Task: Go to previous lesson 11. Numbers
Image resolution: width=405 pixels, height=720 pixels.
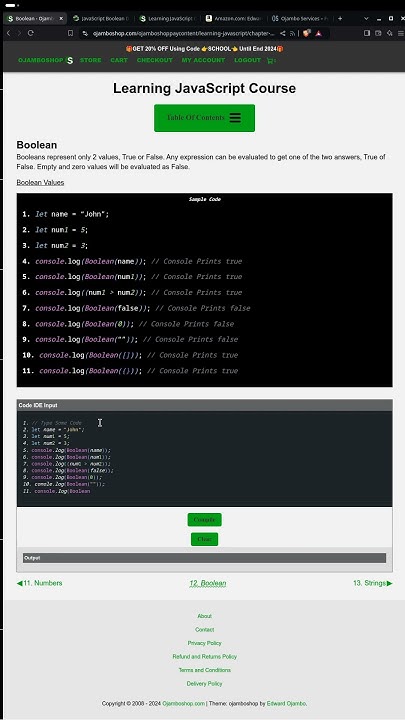Action: point(39,583)
